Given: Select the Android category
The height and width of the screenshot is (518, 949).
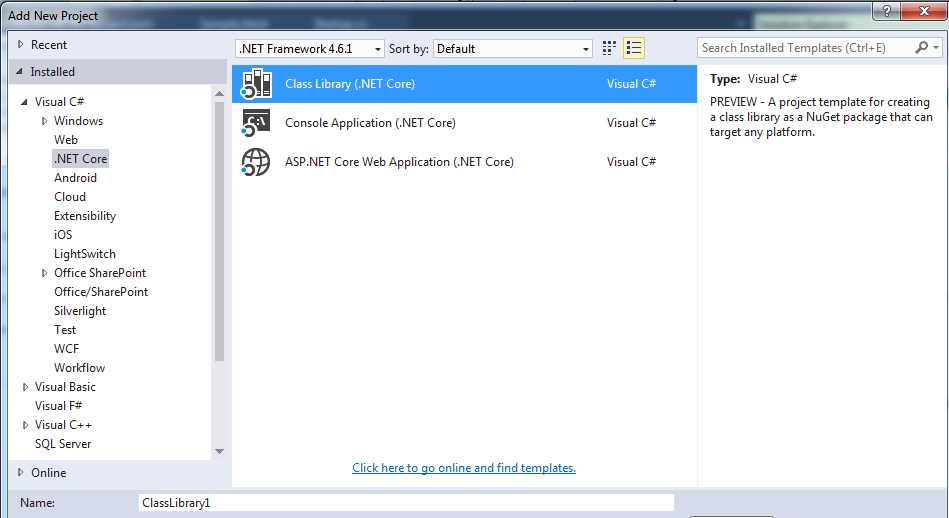Looking at the screenshot, I should click(75, 178).
